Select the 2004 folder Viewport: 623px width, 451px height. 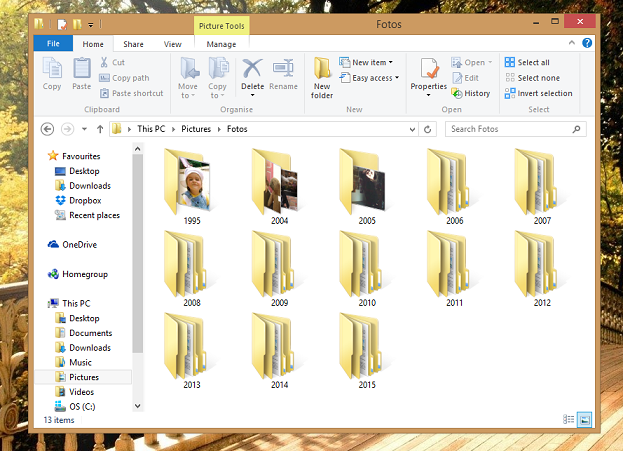point(279,187)
